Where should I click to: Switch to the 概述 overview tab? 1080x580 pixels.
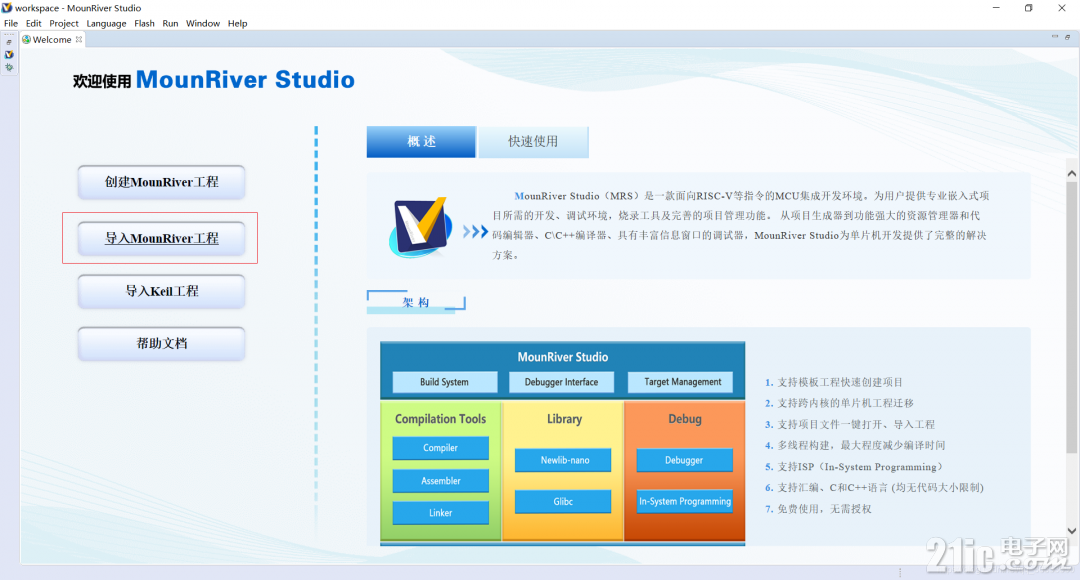tap(421, 142)
